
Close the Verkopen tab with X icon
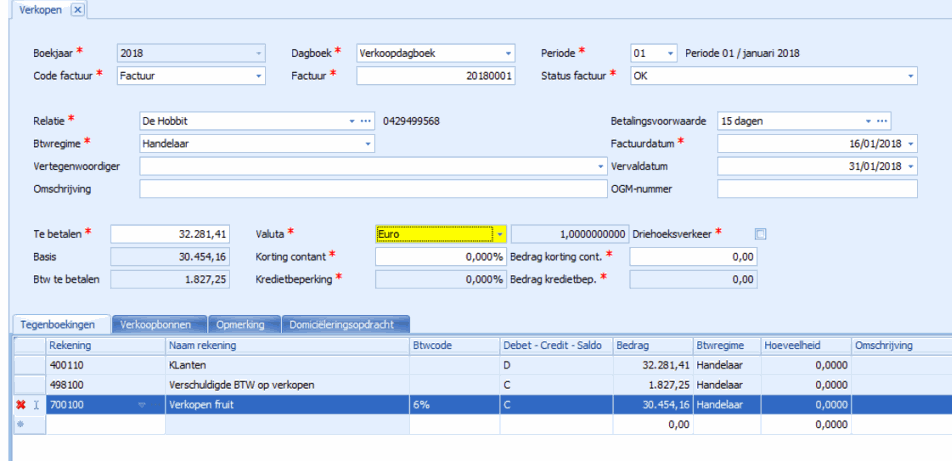point(78,9)
